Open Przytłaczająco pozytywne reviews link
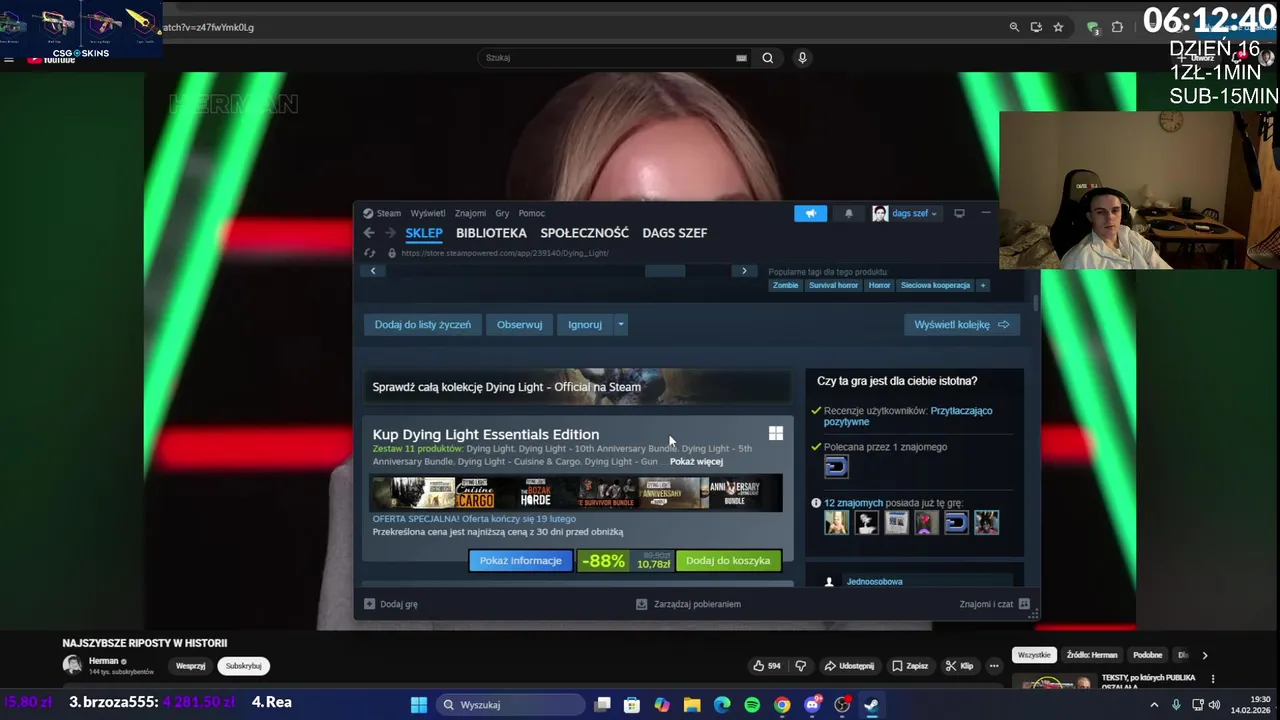The image size is (1280, 720). [908, 416]
